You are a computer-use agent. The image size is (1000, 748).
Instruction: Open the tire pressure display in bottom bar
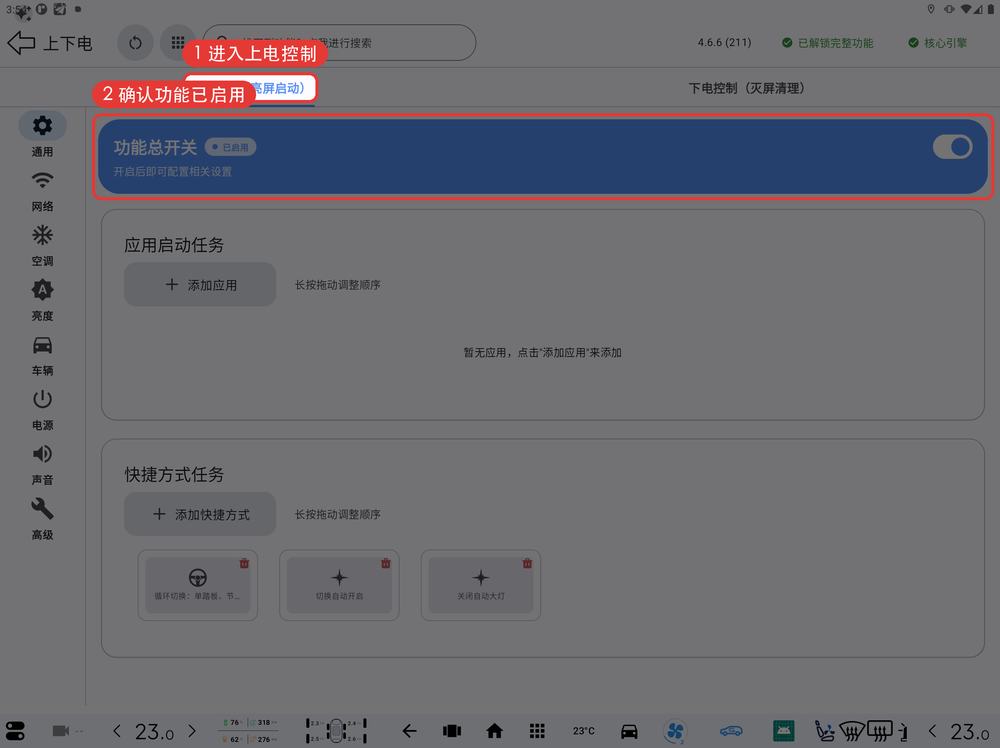click(x=336, y=731)
